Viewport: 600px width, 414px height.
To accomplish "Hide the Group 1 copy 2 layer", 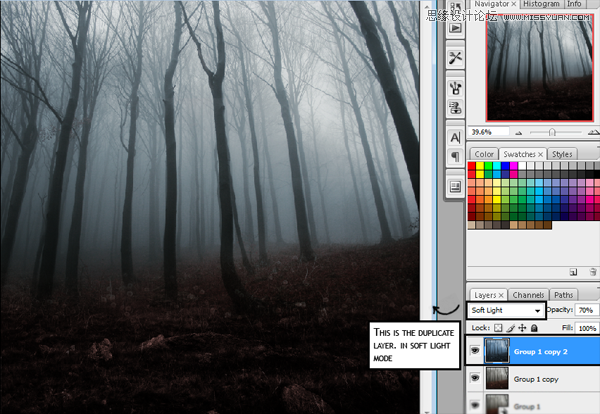I will (475, 350).
